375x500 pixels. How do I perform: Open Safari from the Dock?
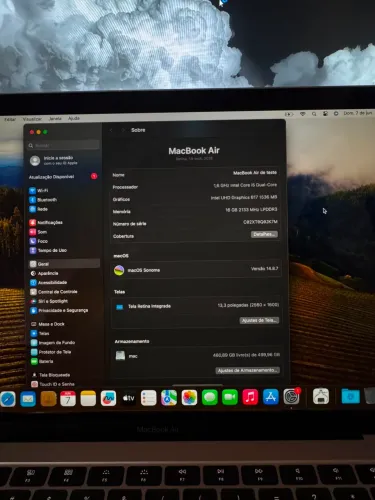[x=8, y=399]
